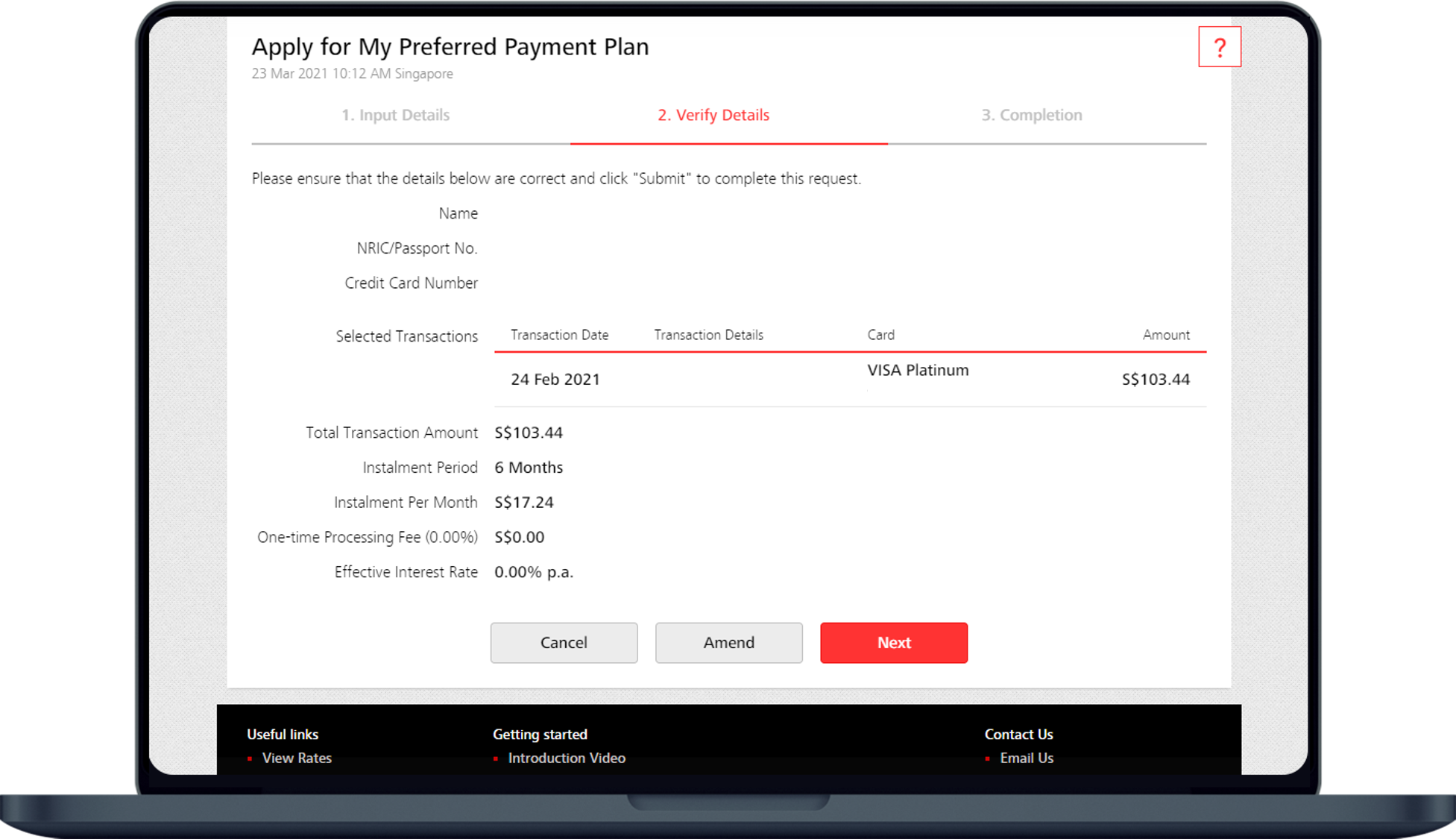Open the View Rates footer link
1456x839 pixels.
click(x=296, y=758)
